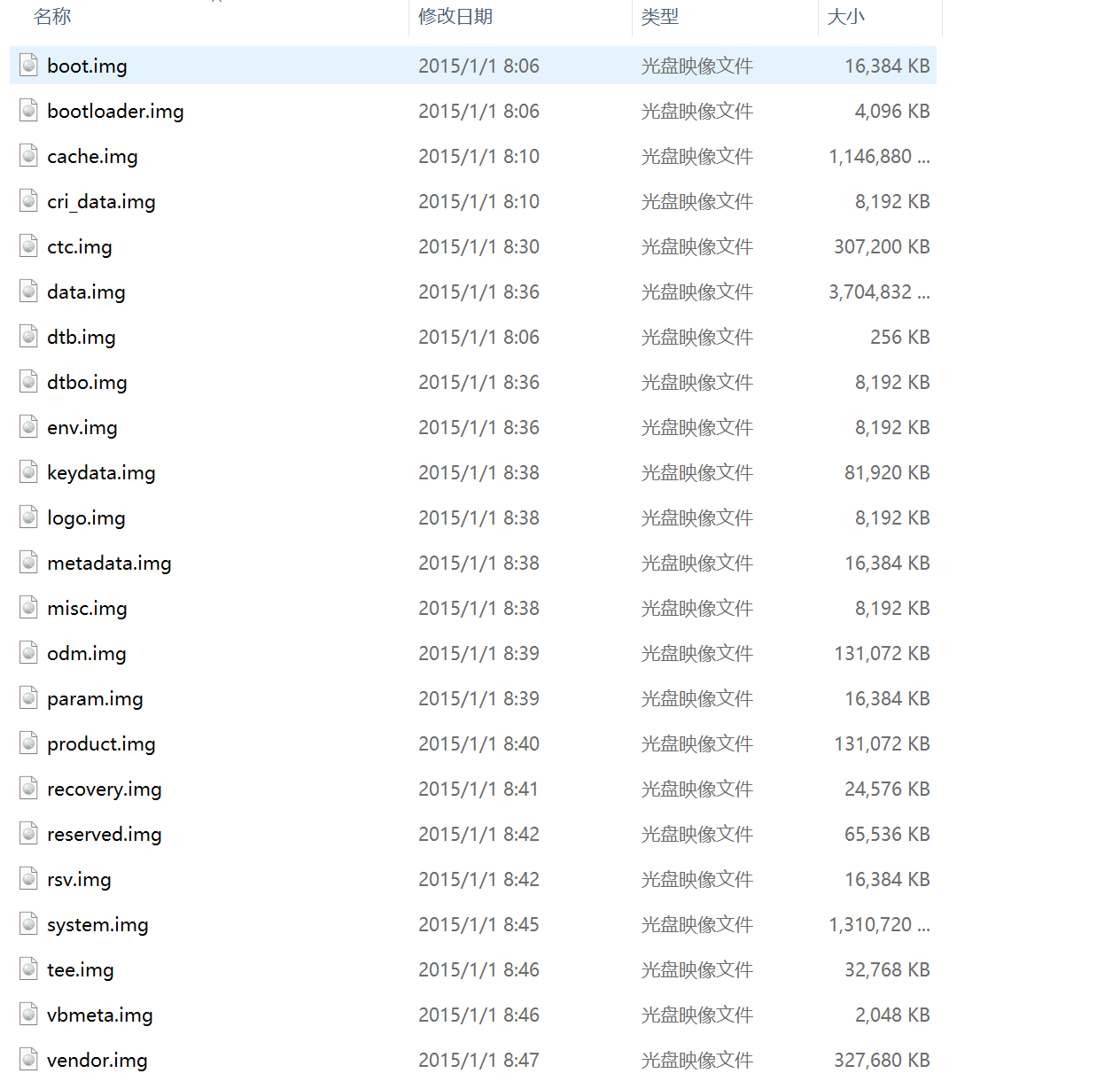
Task: Click the file icon beside cache.img
Action: 29,156
